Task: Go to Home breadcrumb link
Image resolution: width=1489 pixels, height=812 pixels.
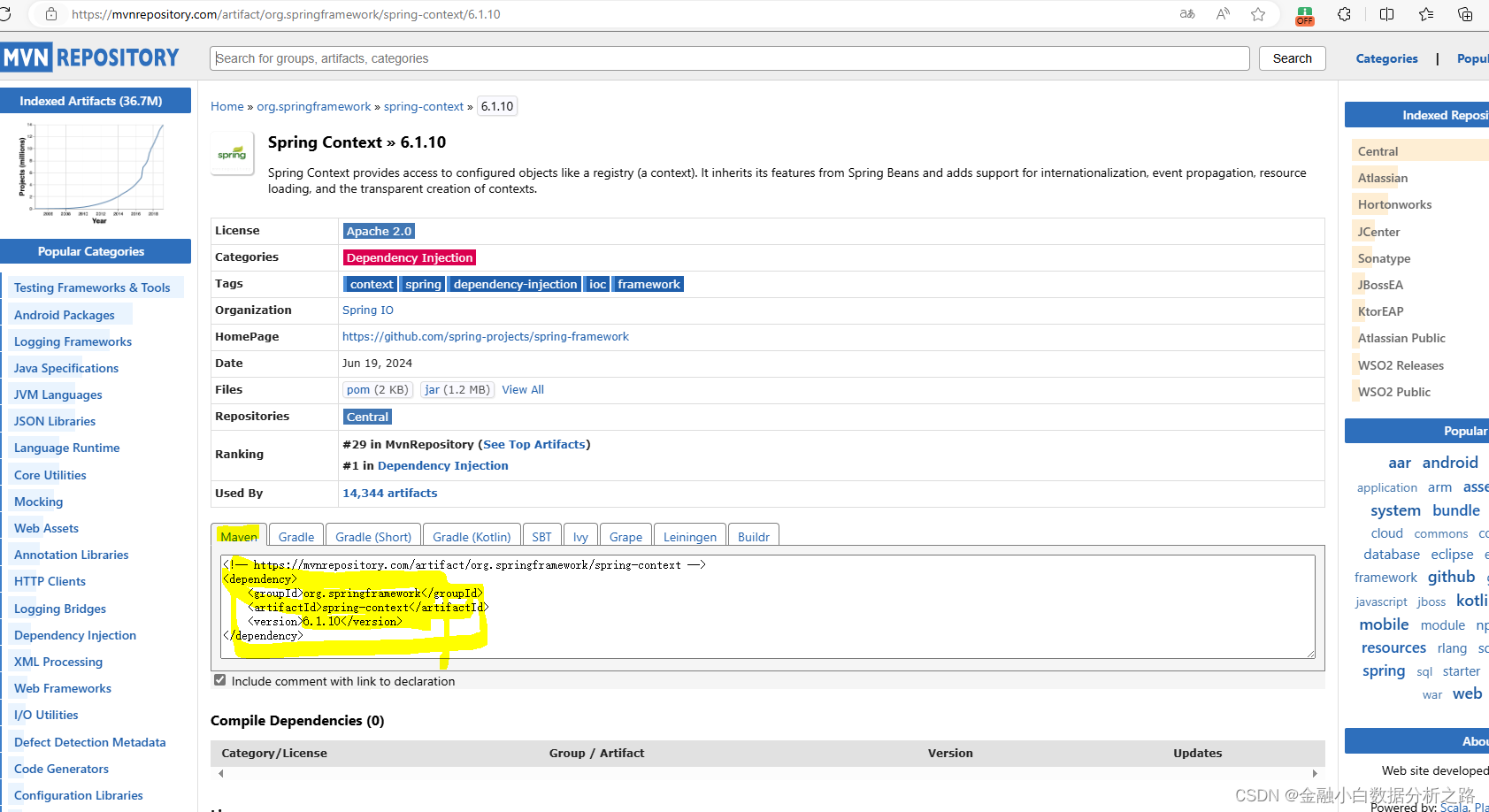Action: [x=226, y=106]
